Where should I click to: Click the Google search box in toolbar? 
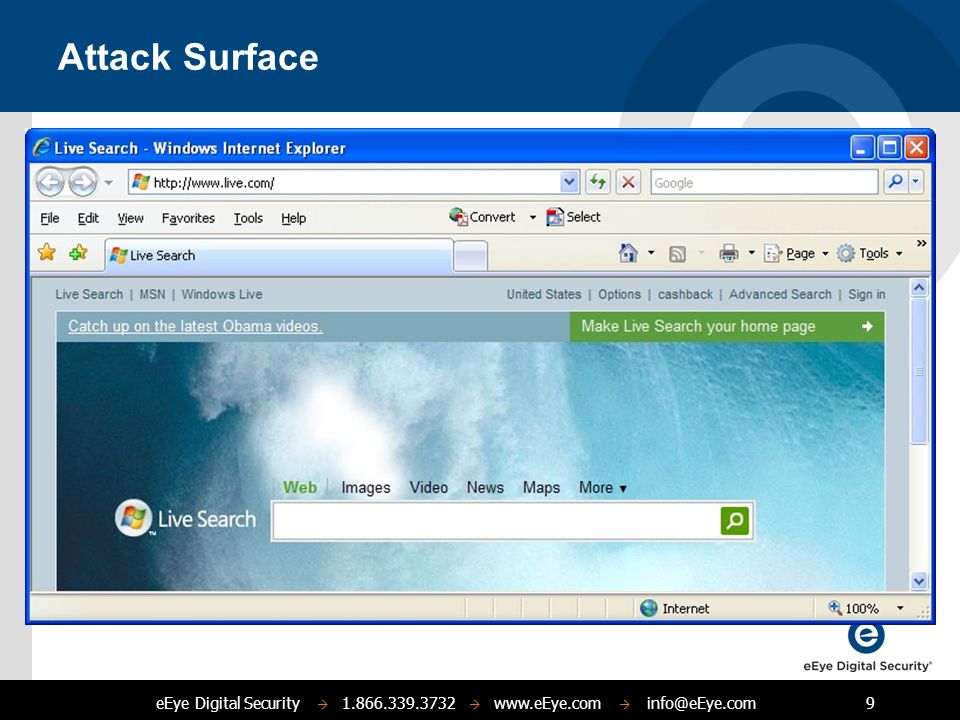tap(764, 182)
